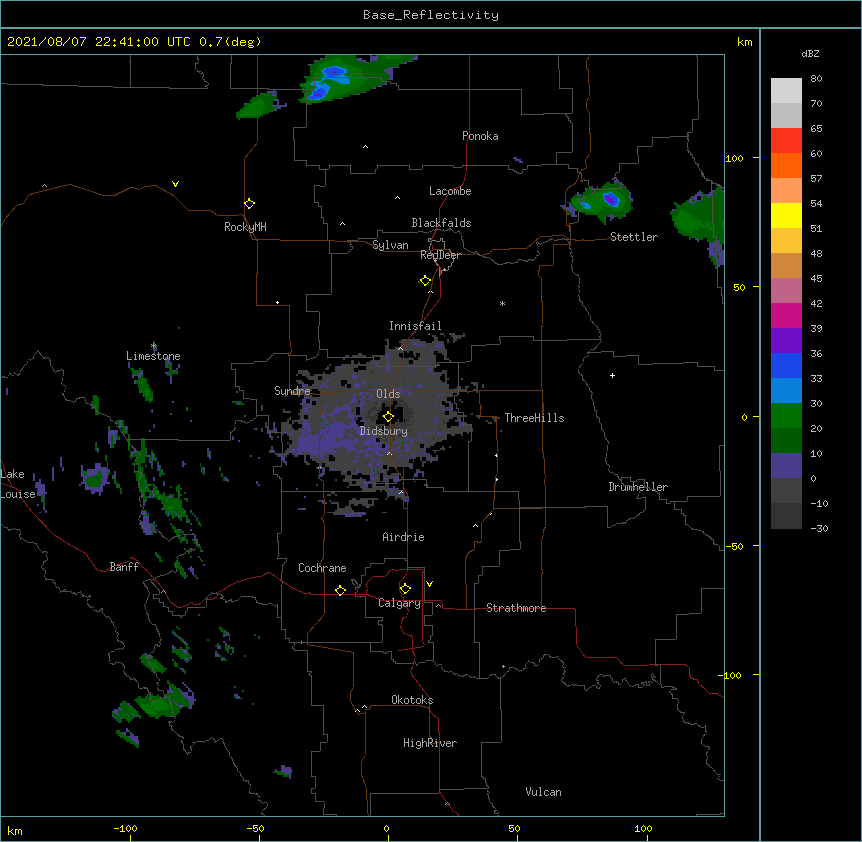Pick the dark blue 33-36 dBZ legend swatch
Image resolution: width=862 pixels, height=842 pixels.
pos(786,365)
